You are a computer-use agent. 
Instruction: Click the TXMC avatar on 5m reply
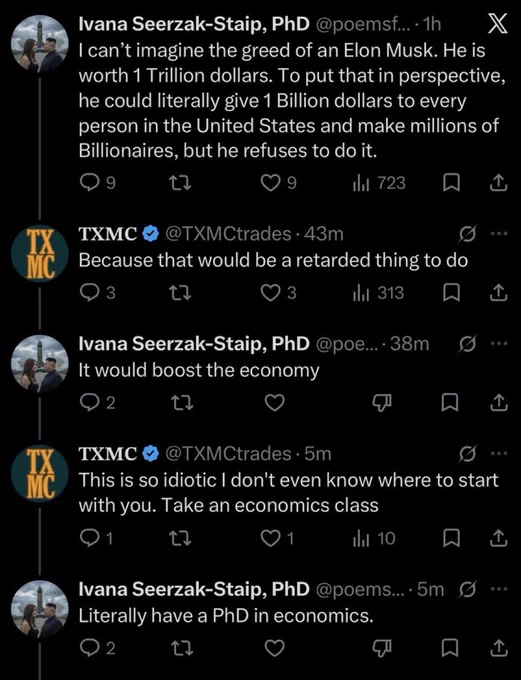point(39,474)
